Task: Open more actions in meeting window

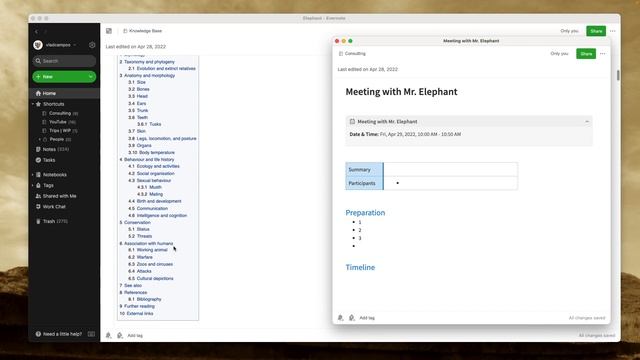Action: pyautogui.click(x=602, y=53)
